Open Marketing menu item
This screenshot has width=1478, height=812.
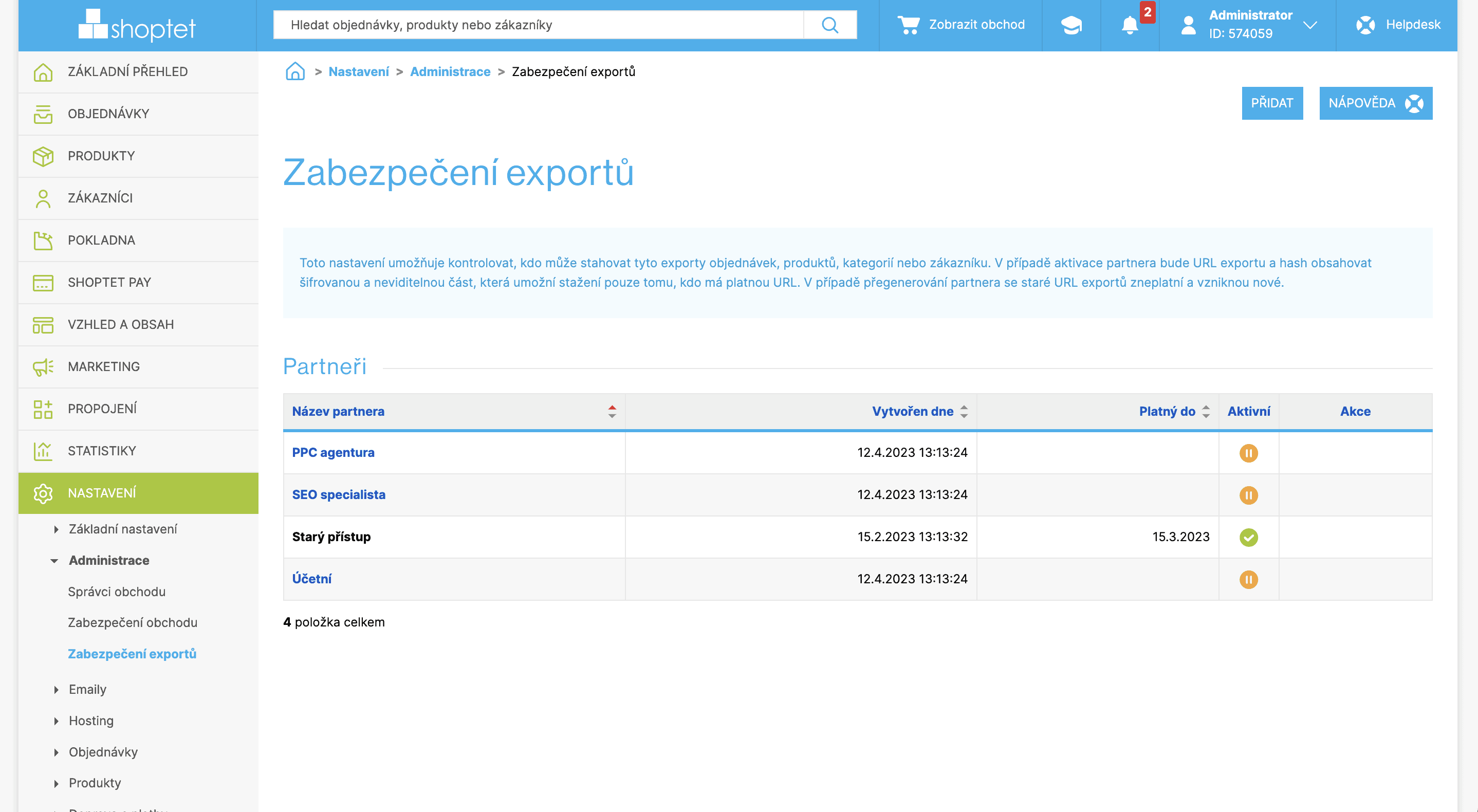138,367
